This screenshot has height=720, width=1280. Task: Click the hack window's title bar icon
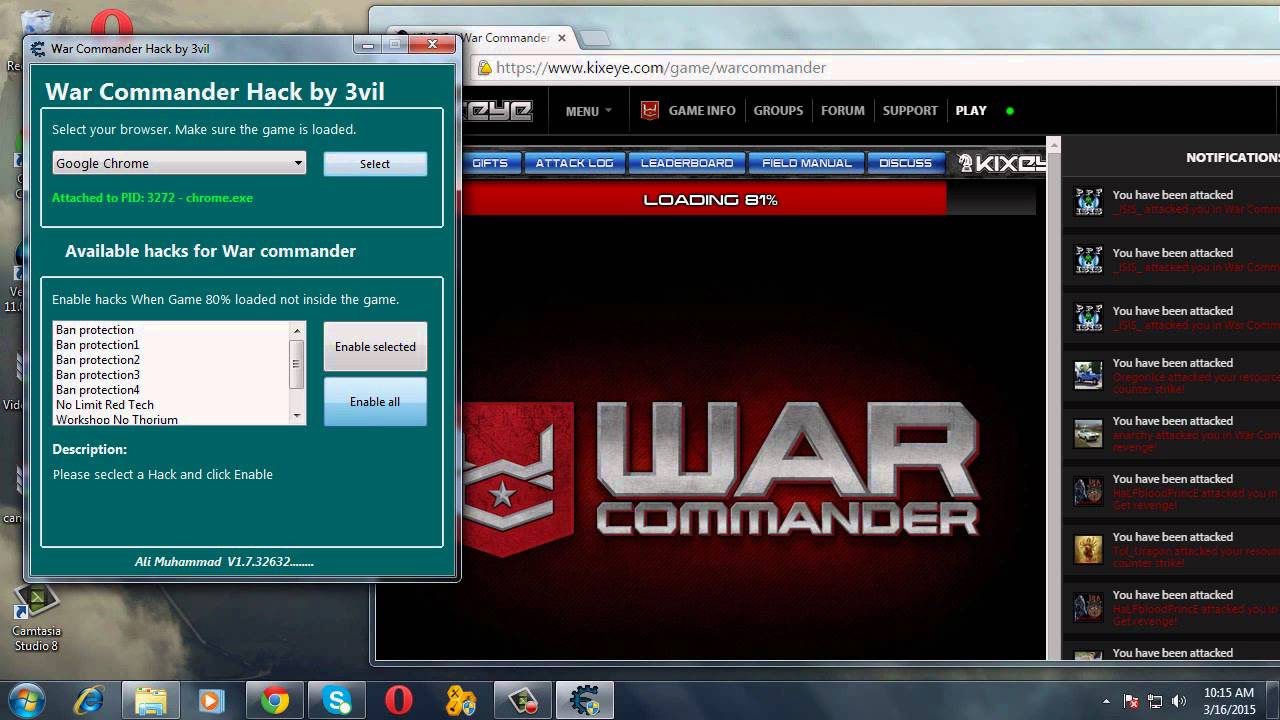[x=38, y=48]
